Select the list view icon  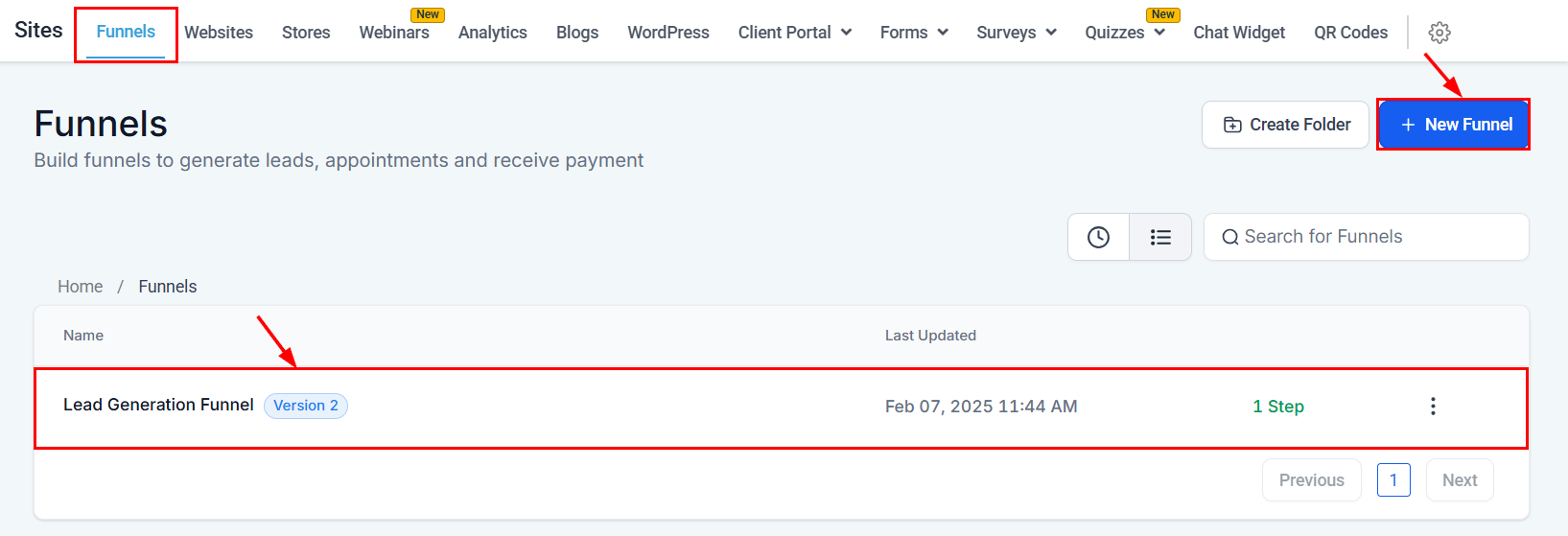click(x=1160, y=237)
